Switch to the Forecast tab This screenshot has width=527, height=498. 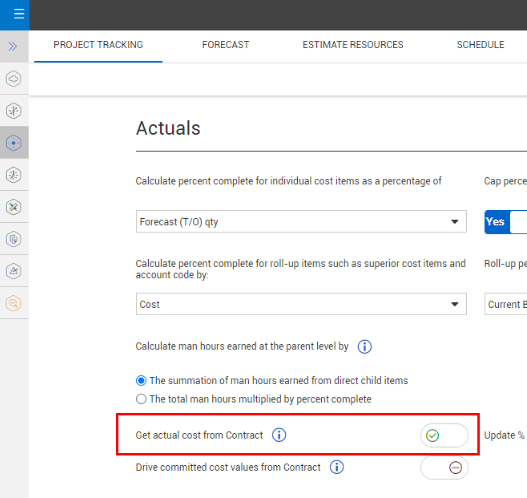point(226,45)
